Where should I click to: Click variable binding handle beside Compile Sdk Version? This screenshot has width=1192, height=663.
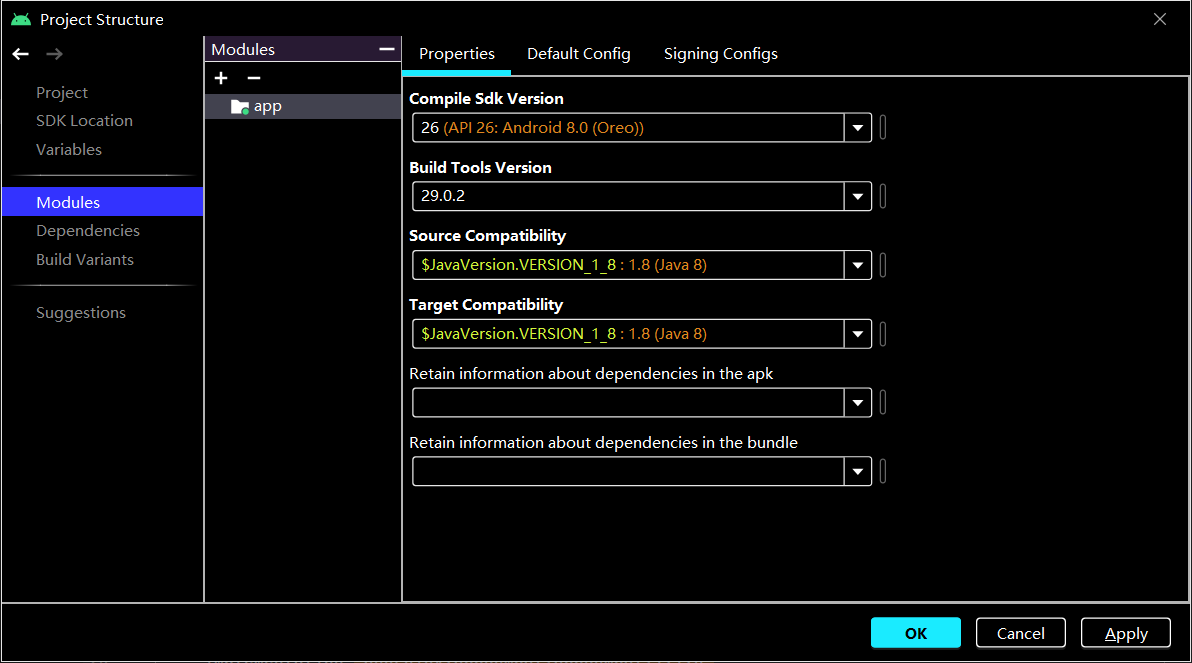pos(883,128)
